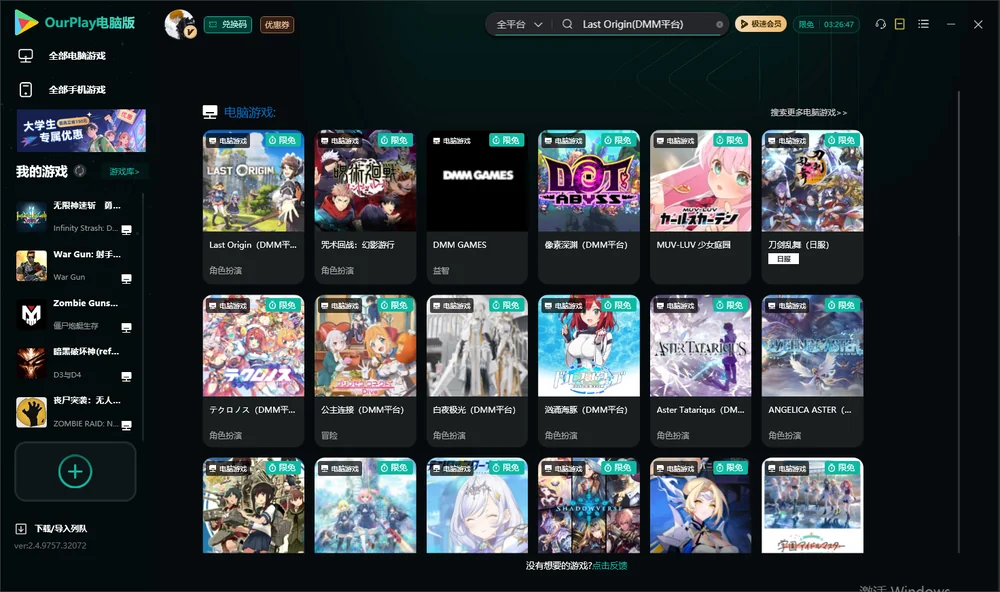The height and width of the screenshot is (592, 1000).
Task: Open the DMM GAMES card
Action: (477, 207)
